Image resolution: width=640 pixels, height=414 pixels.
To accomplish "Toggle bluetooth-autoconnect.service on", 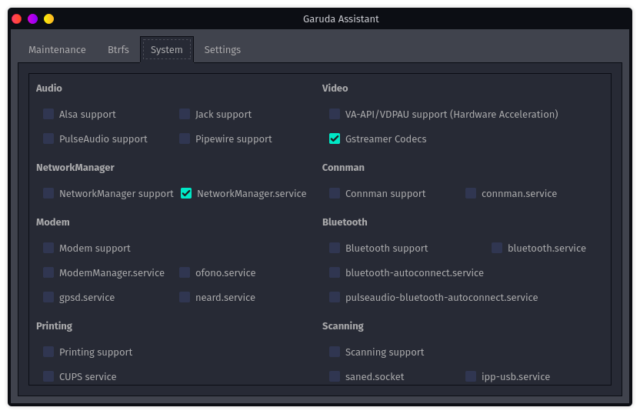I will (x=335, y=272).
